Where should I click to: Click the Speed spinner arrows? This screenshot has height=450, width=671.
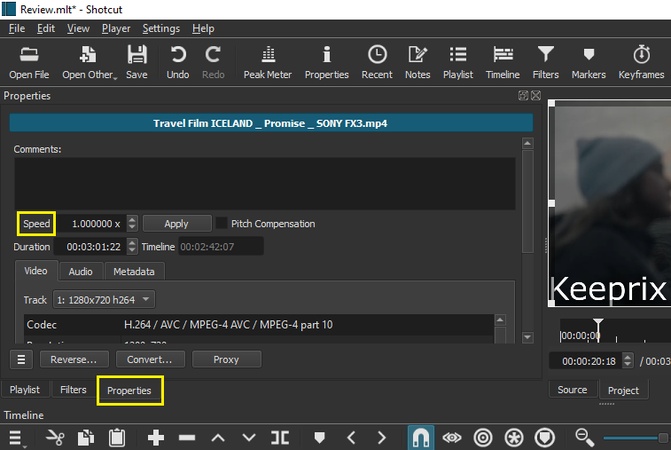(x=132, y=223)
